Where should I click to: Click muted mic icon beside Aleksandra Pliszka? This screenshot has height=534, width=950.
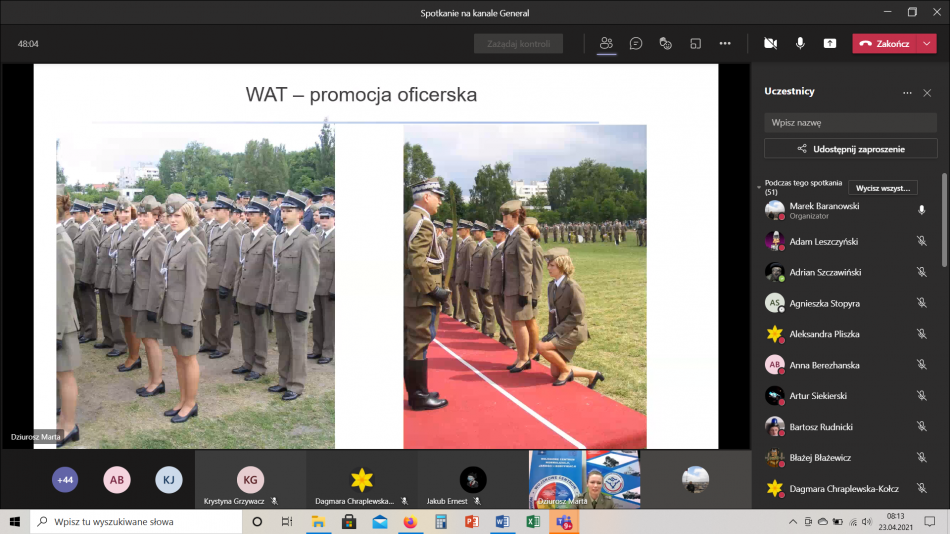pyautogui.click(x=922, y=334)
